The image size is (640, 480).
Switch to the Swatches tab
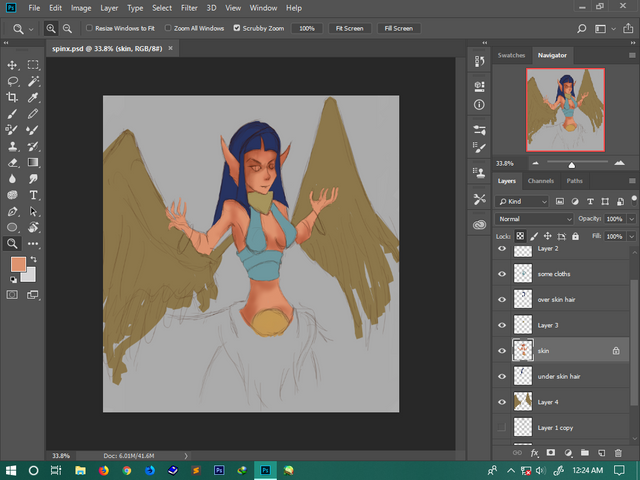point(511,55)
